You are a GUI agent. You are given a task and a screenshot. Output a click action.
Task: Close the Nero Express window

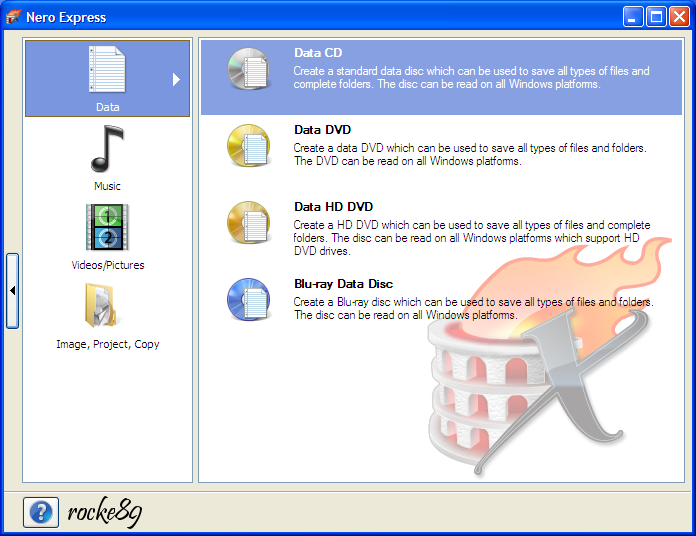point(680,17)
